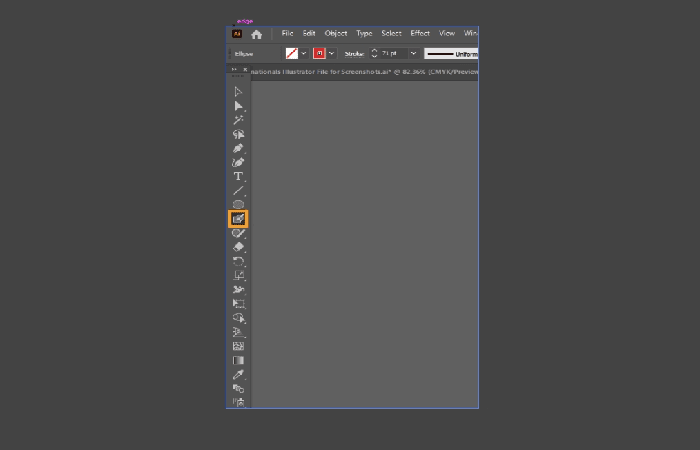Select the Mesh tool
700x450 pixels.
[238, 346]
